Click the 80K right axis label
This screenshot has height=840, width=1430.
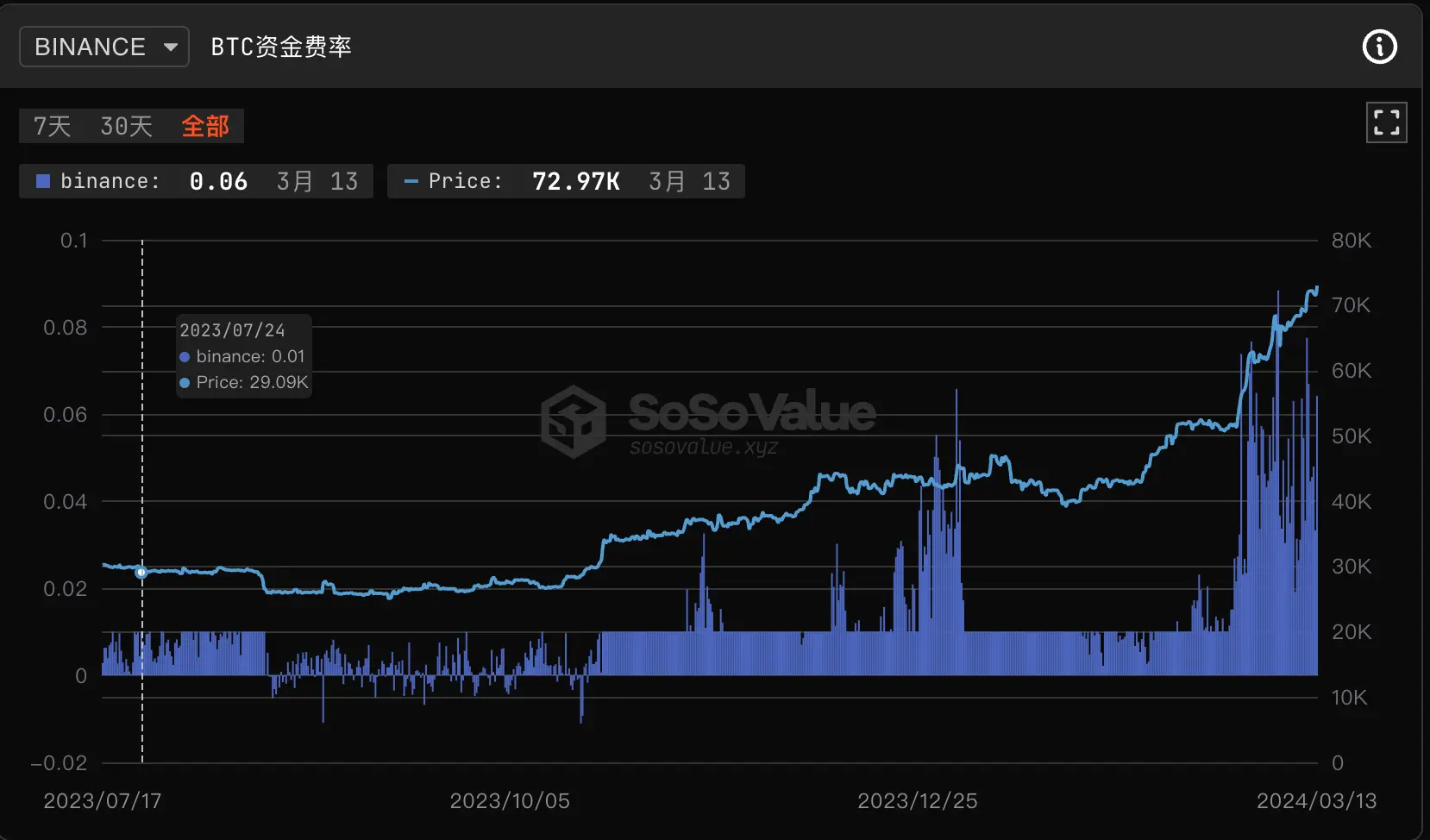[1351, 241]
